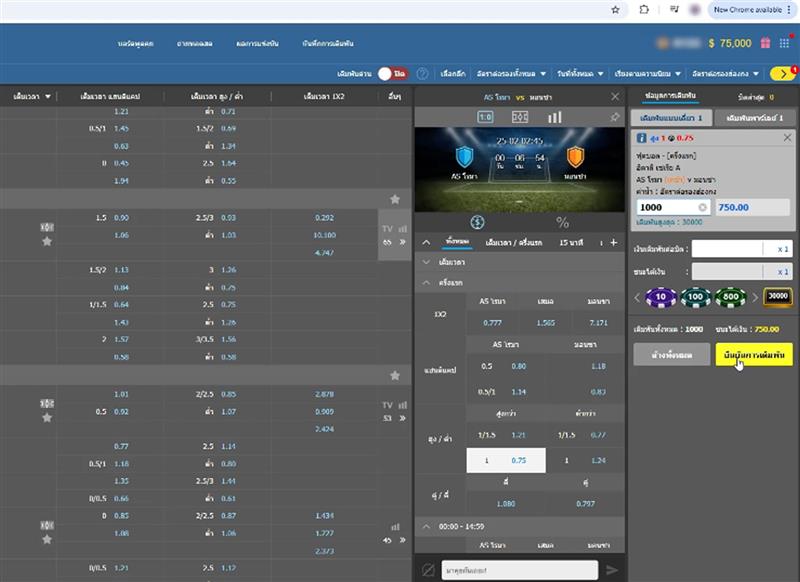Pin the AS Roma match panel
This screenshot has height=582, width=800.
614,117
